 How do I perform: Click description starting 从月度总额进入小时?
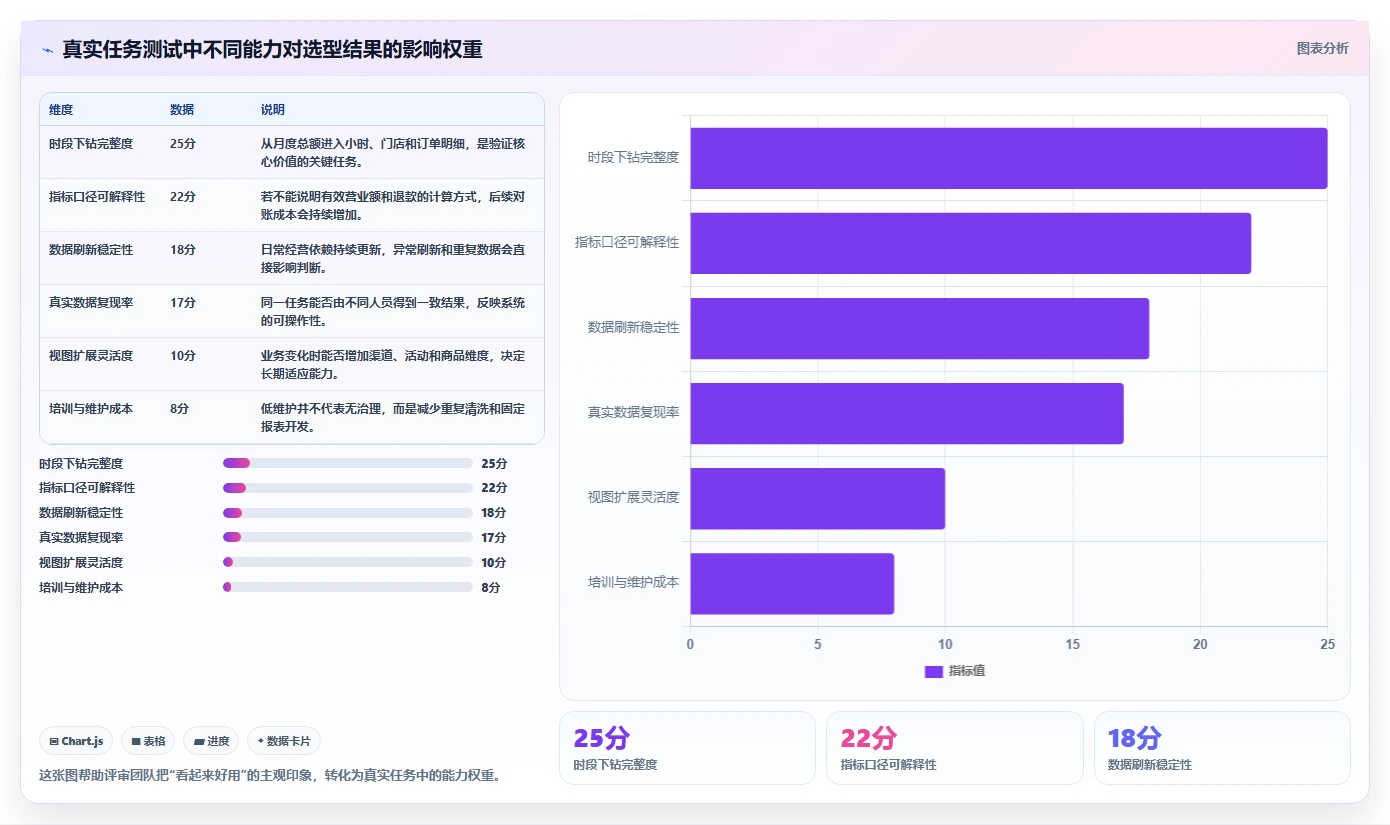click(393, 152)
